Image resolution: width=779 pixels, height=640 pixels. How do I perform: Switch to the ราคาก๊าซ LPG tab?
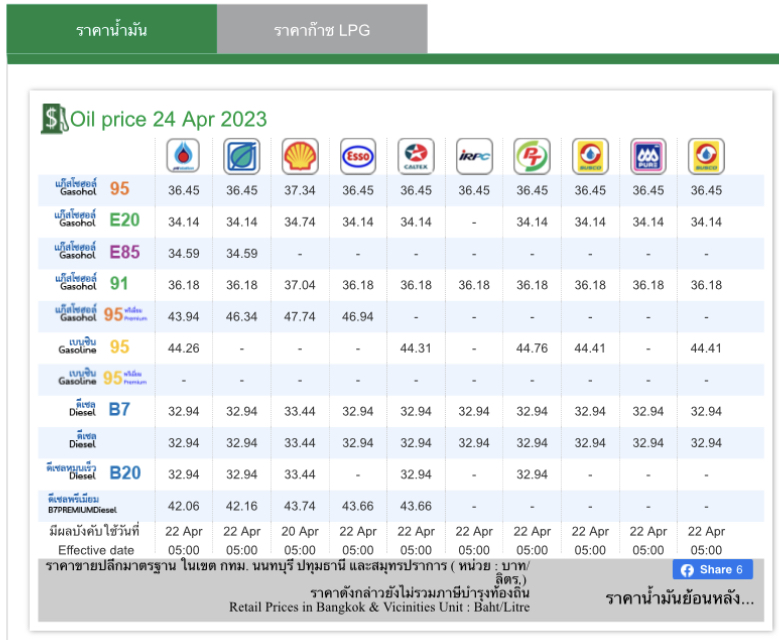point(322,29)
